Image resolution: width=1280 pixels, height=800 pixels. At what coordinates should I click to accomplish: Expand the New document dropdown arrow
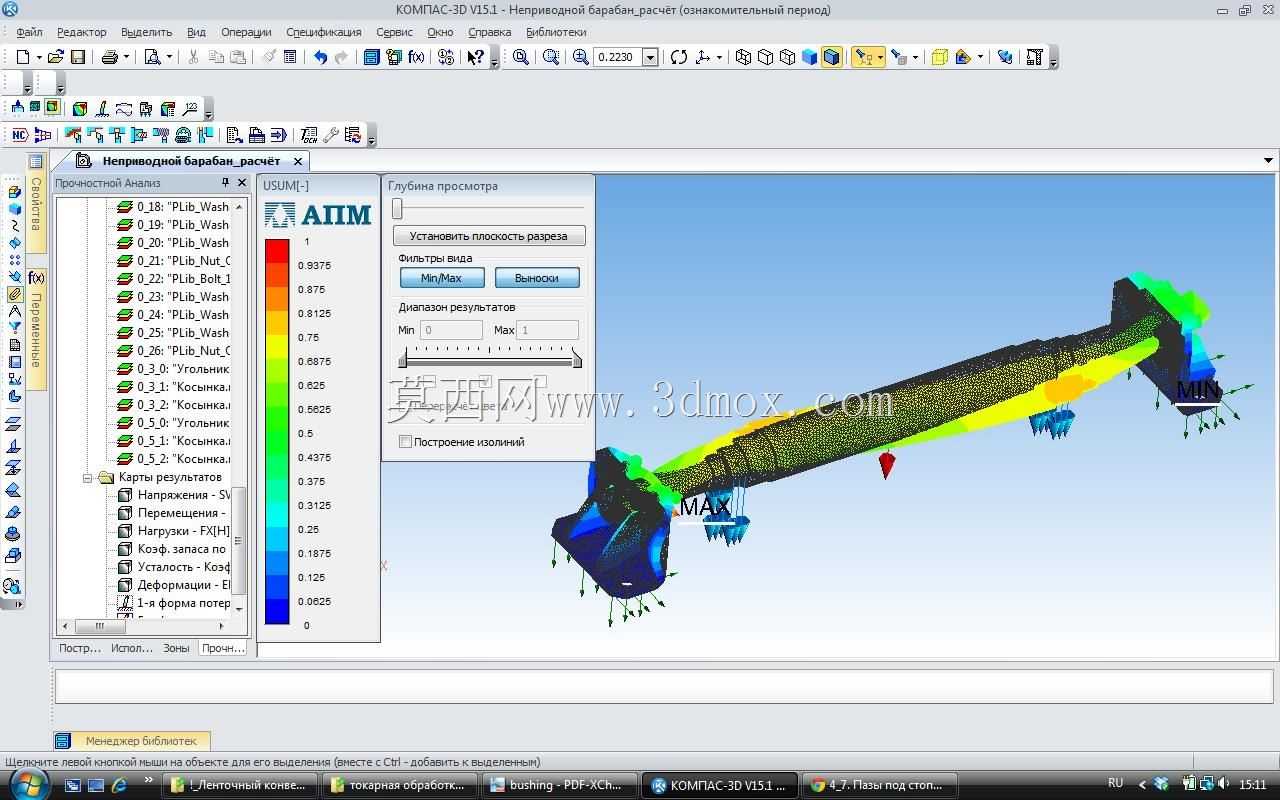pos(38,57)
